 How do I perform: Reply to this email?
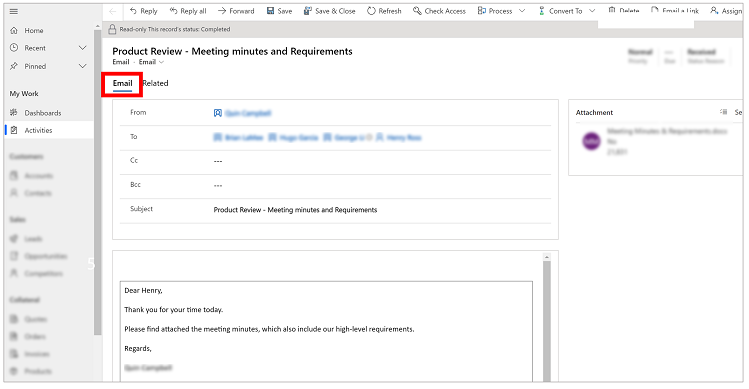(143, 11)
